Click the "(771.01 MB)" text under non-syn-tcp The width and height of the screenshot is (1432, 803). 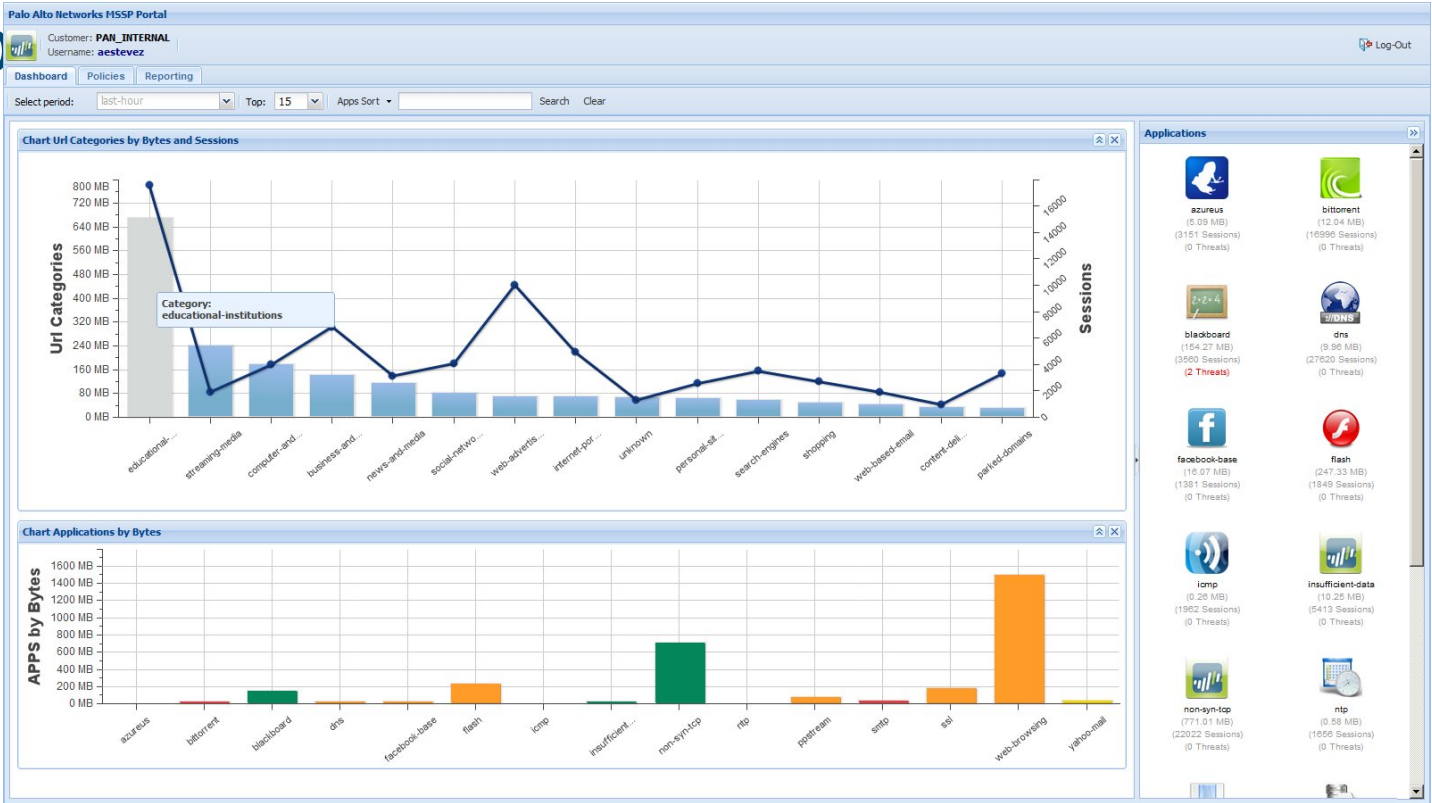1207,722
